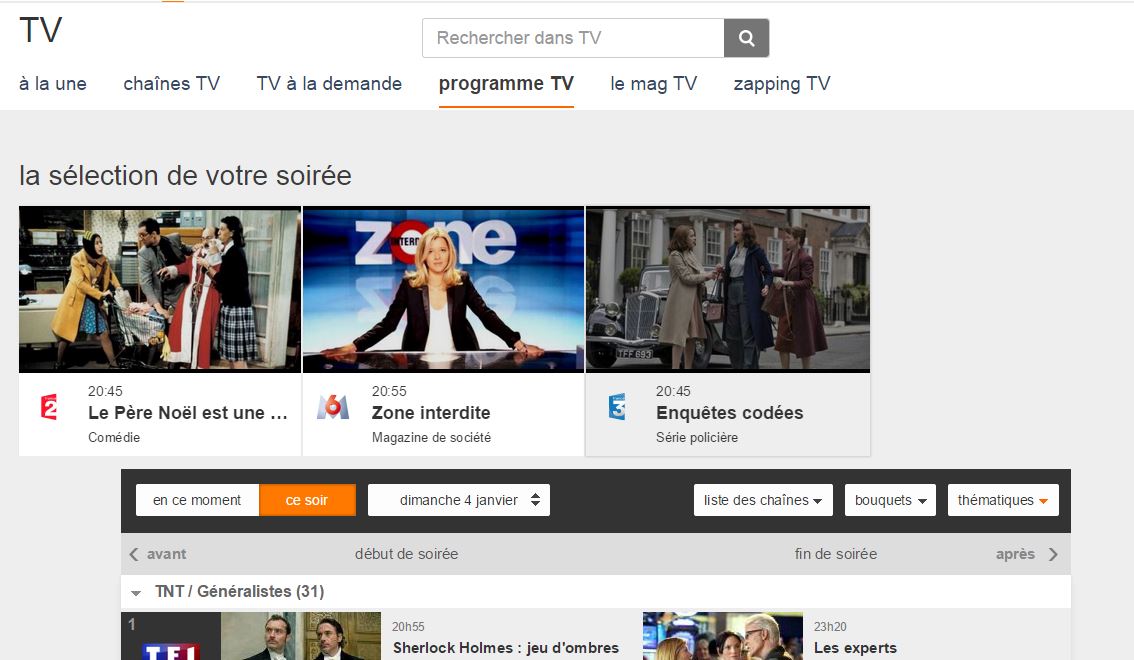Screen dimensions: 1134x660
Task: Open the Zone interdite programme title
Action: [431, 413]
